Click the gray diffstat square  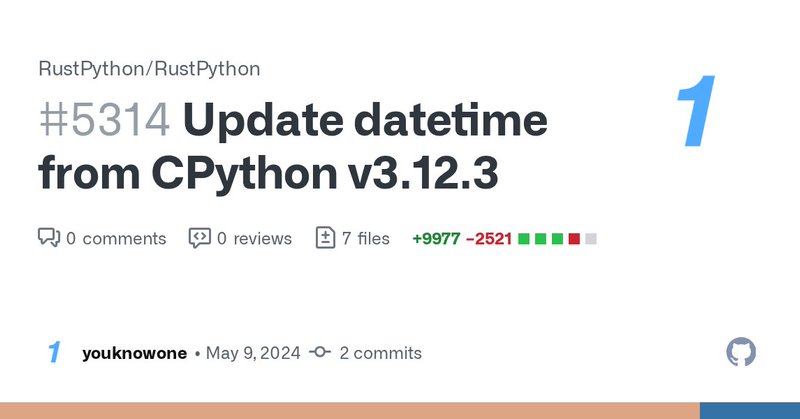click(591, 238)
